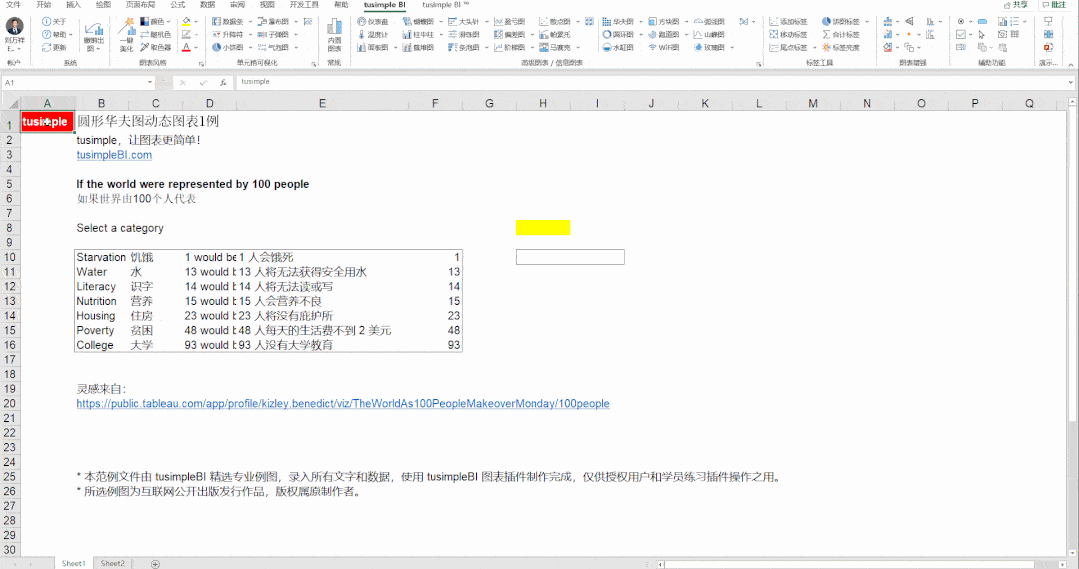Open the radio button control dropdown in 辅助功能
The width and height of the screenshot is (1079, 569).
click(x=970, y=21)
